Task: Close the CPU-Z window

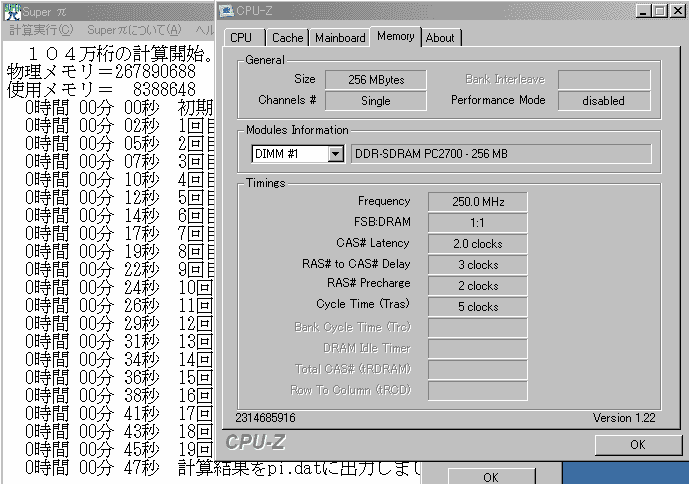Action: 677,11
